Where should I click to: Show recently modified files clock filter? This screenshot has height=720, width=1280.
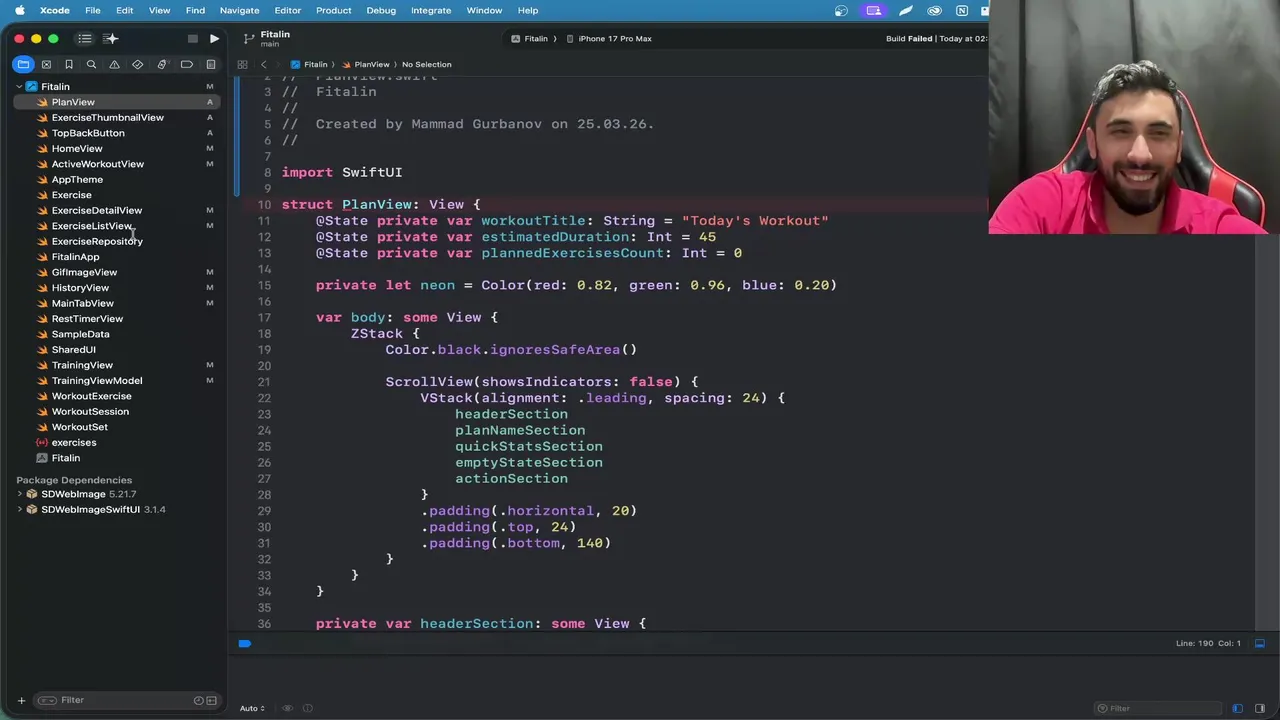198,700
